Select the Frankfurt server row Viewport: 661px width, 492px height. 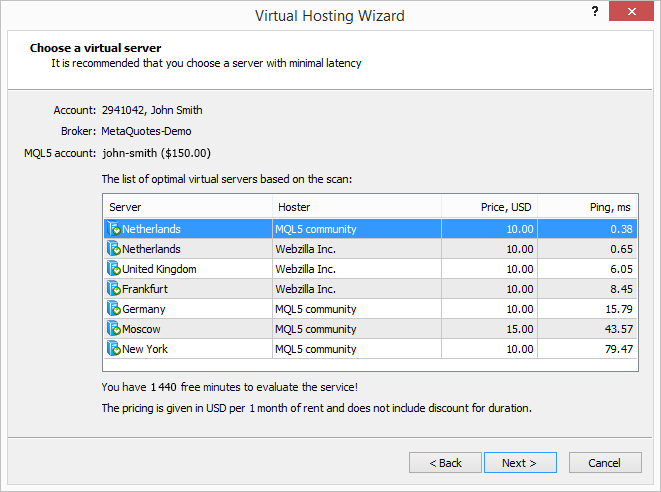370,289
